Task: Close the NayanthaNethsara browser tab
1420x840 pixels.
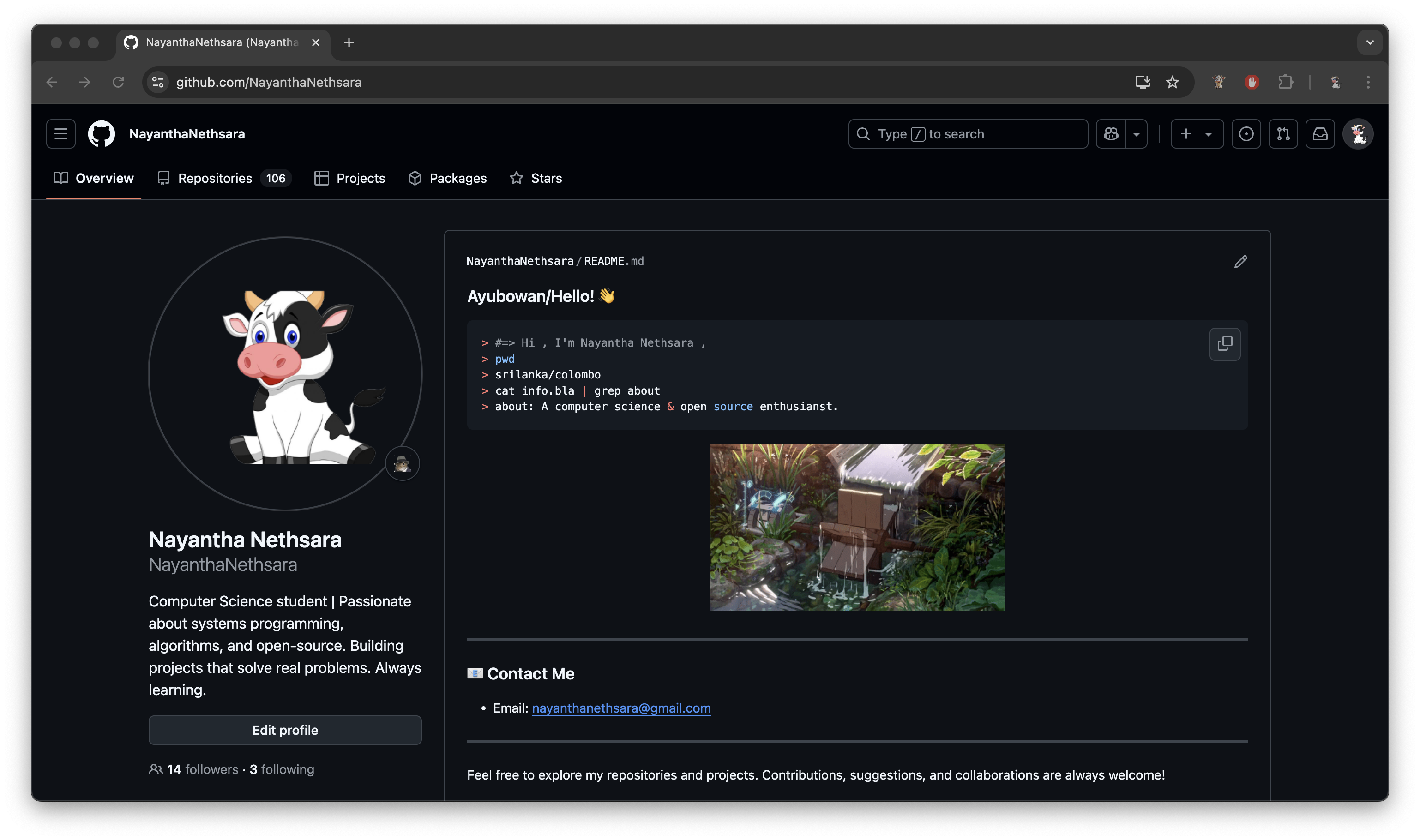Action: click(315, 42)
